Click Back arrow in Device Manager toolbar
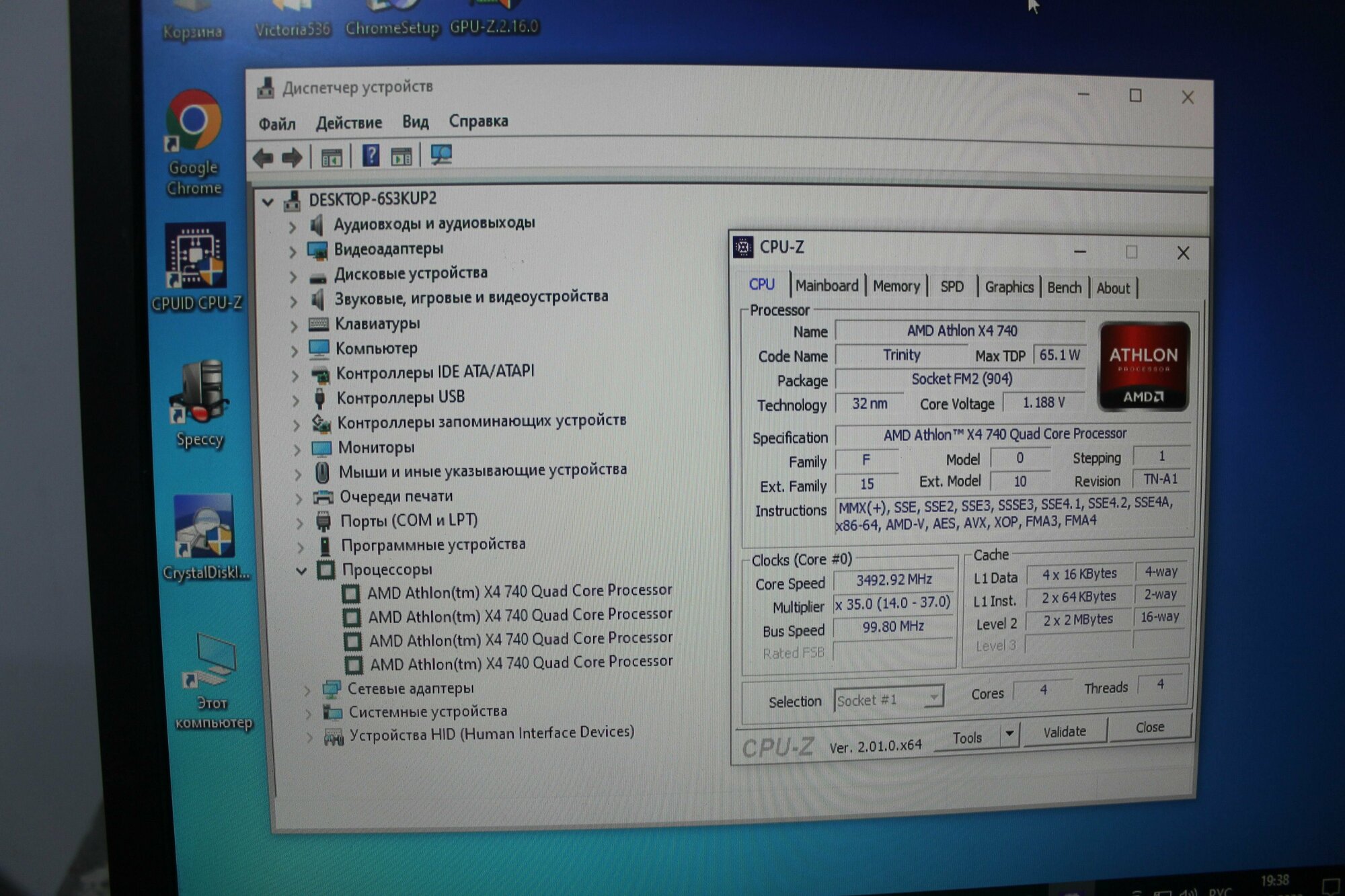This screenshot has height=896, width=1345. 263,158
